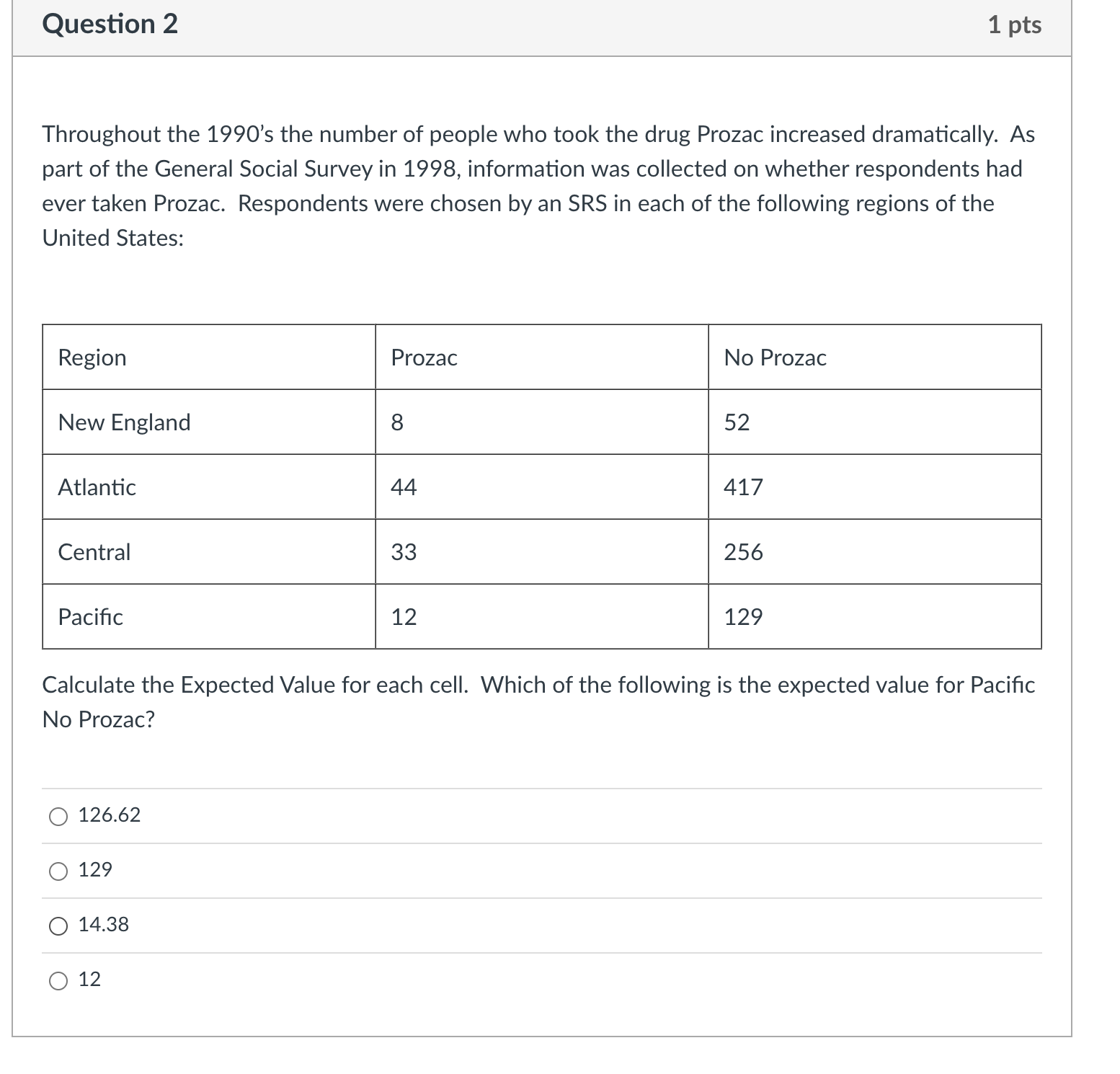The width and height of the screenshot is (1120, 1074).
Task: Click the cell containing value 256
Action: (x=742, y=552)
